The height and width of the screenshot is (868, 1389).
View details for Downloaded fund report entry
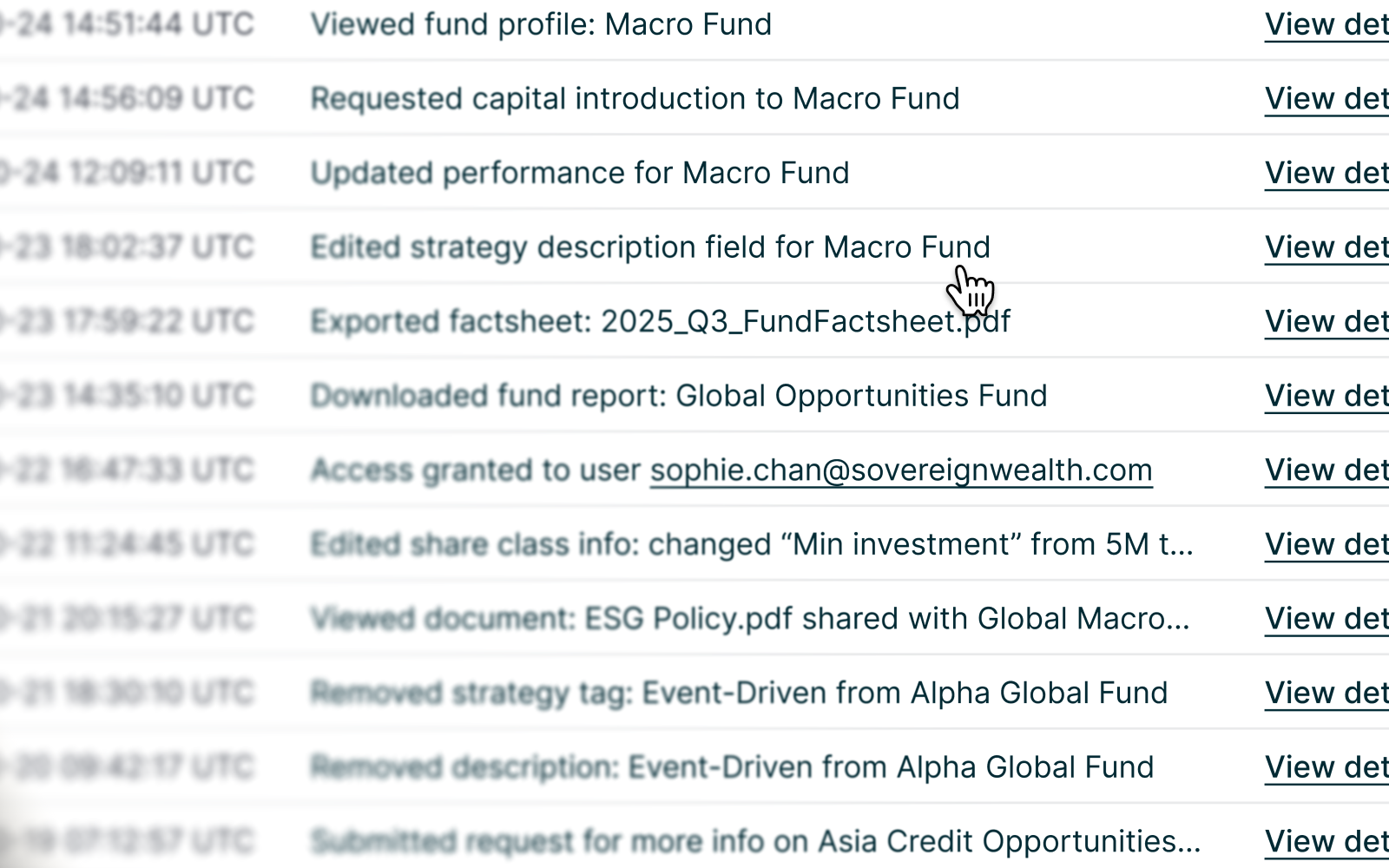[x=1326, y=396]
